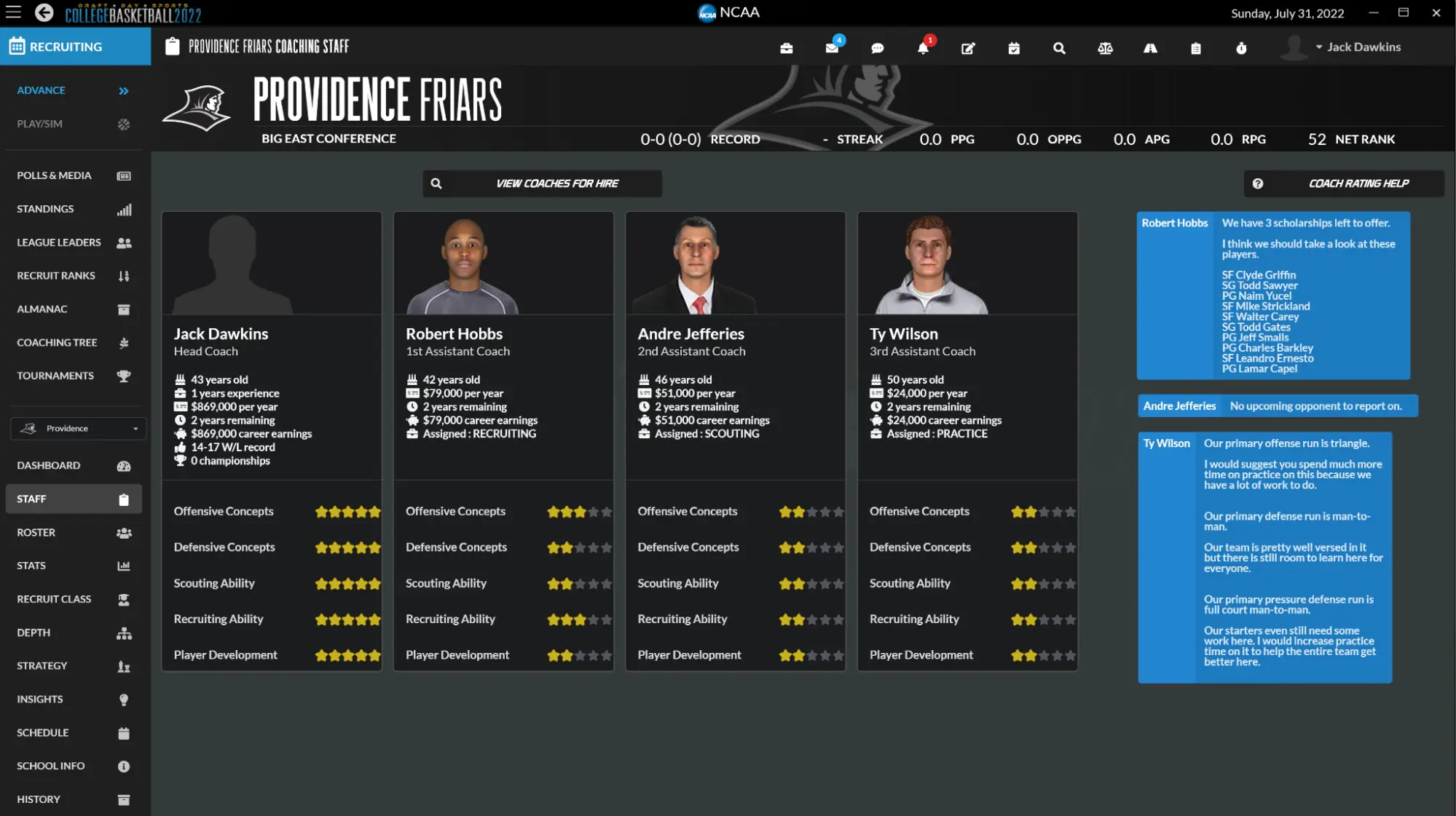The image size is (1456, 816).
Task: Select the Staff menu item
Action: click(x=73, y=499)
